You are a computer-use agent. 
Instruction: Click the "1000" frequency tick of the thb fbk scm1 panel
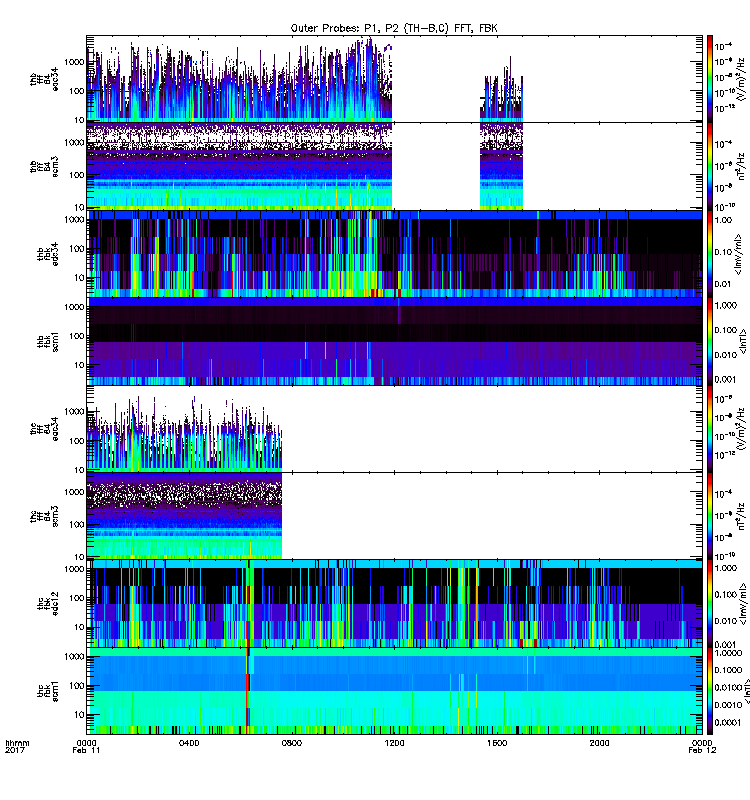(74, 307)
